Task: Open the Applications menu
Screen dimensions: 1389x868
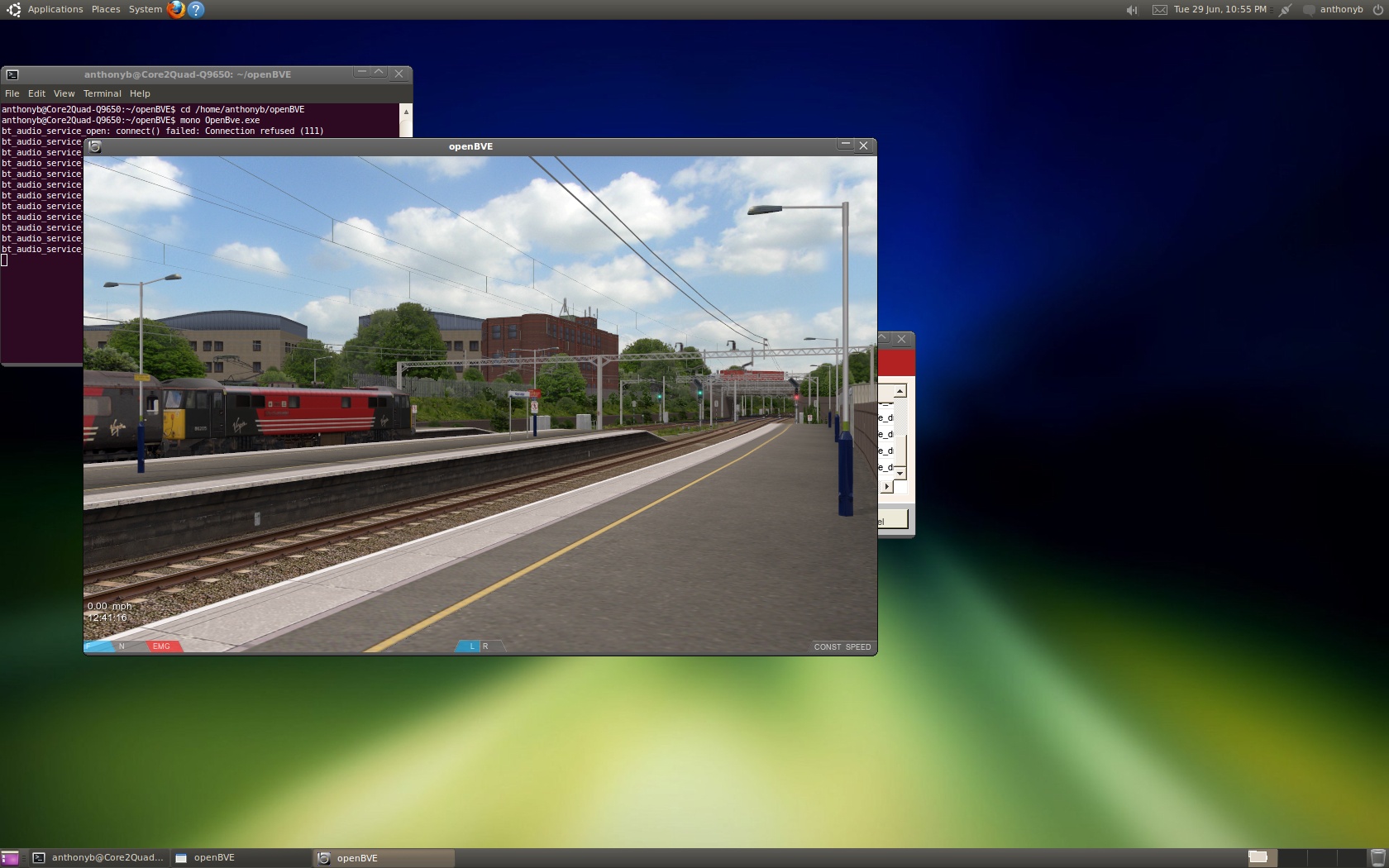Action: 55,10
